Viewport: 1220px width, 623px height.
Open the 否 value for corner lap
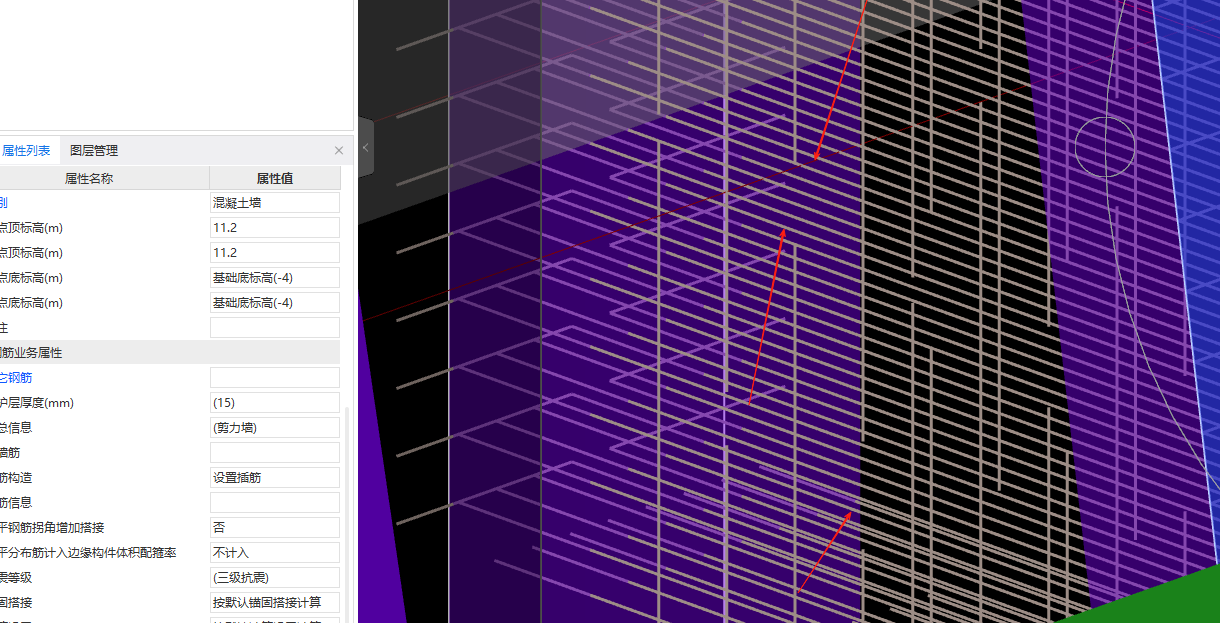click(275, 527)
